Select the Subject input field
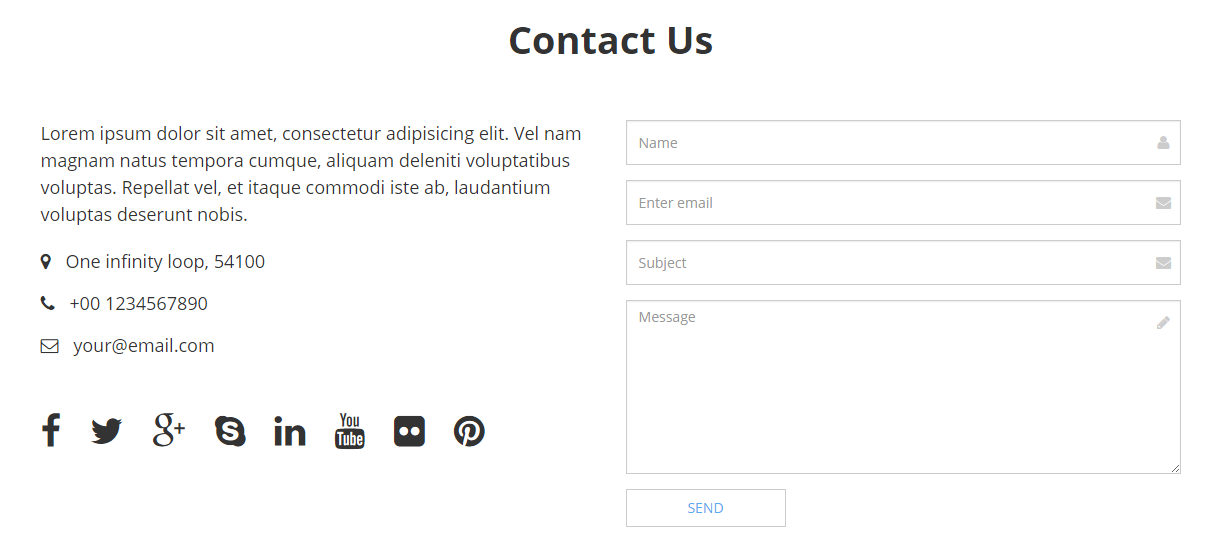 [903, 263]
